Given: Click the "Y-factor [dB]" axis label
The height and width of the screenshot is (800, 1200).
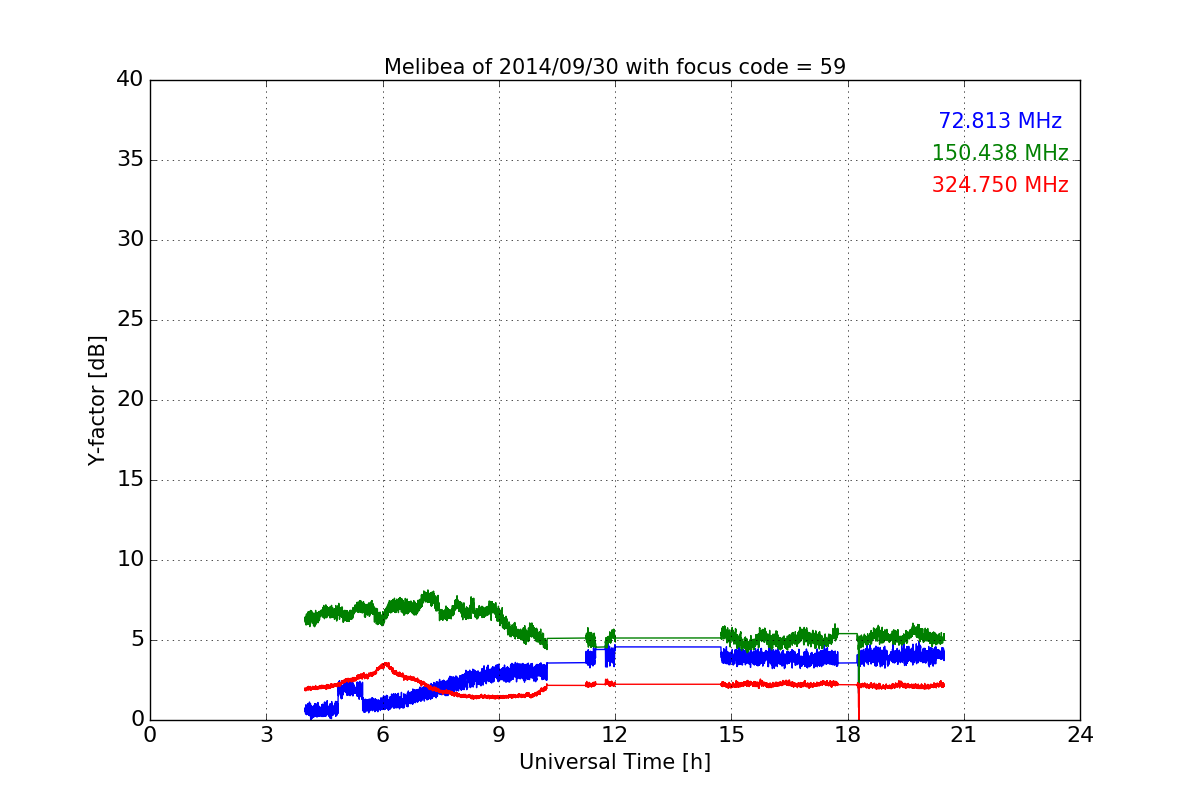Looking at the screenshot, I should coord(97,400).
